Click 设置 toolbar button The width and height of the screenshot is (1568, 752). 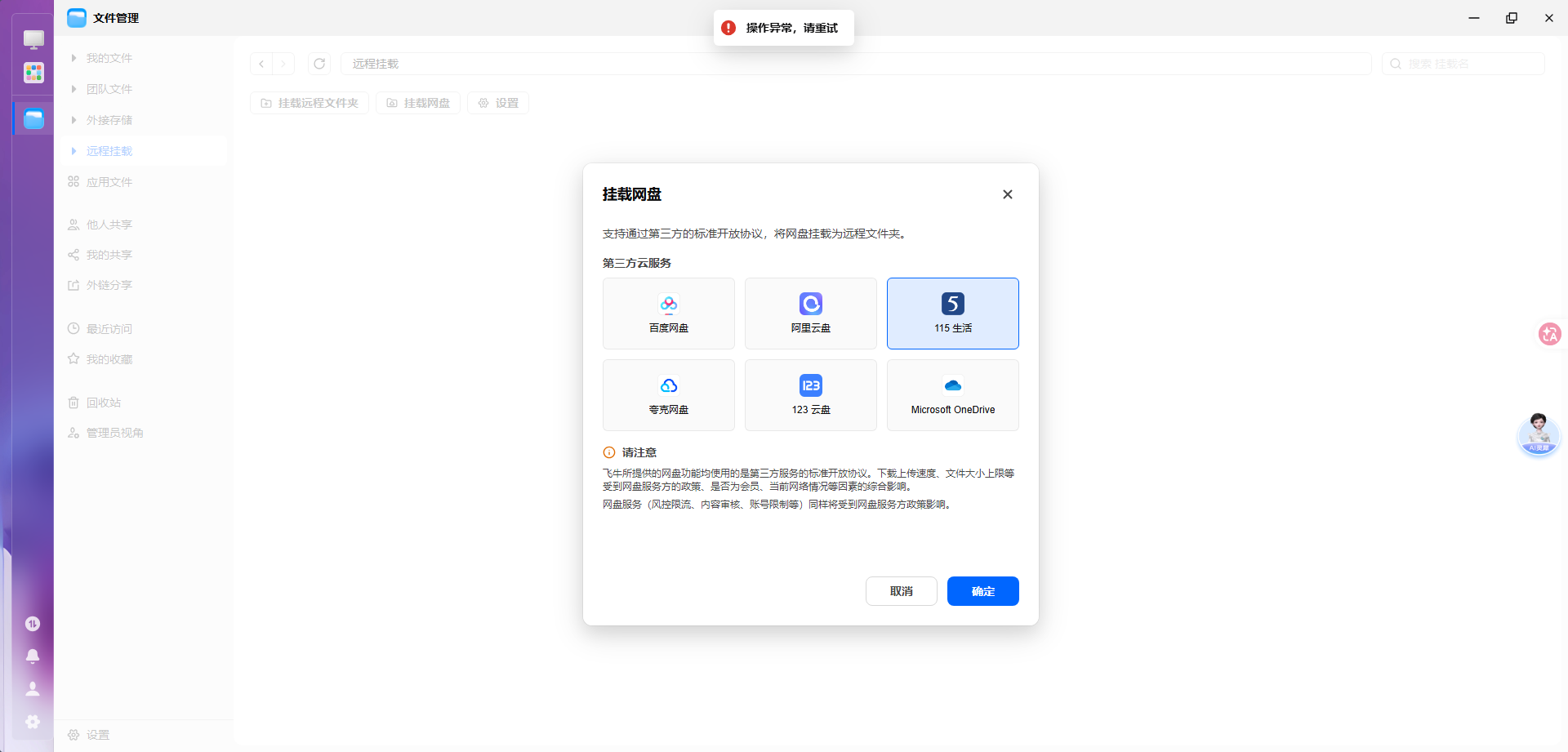498,103
